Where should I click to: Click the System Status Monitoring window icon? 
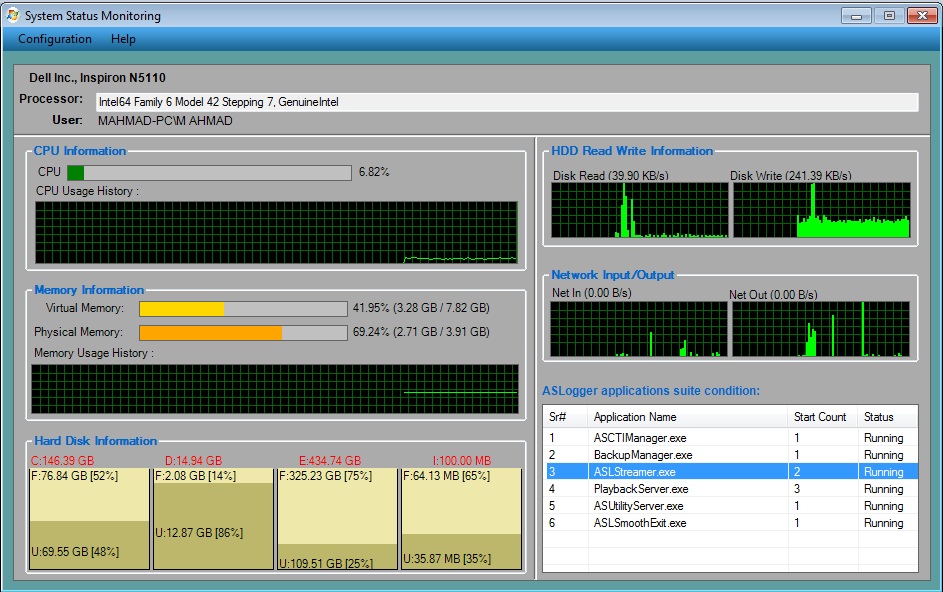(11, 15)
